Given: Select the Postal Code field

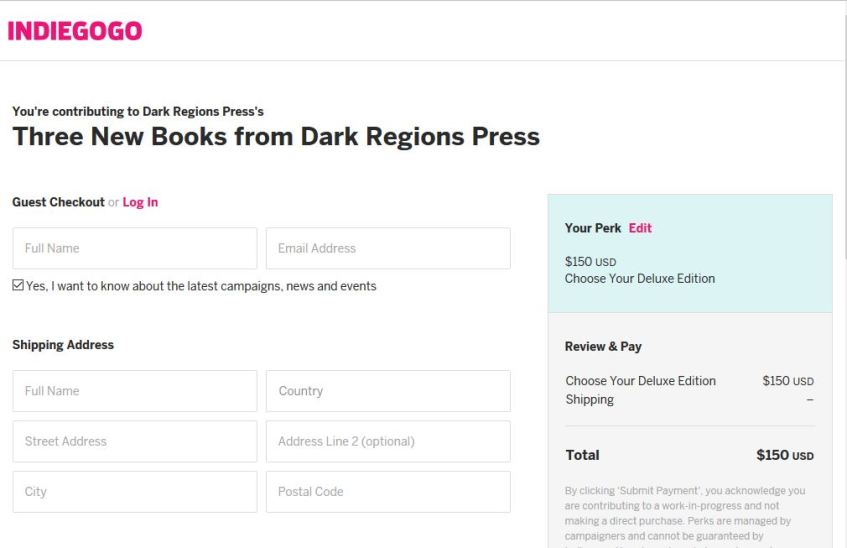Looking at the screenshot, I should click(x=388, y=492).
